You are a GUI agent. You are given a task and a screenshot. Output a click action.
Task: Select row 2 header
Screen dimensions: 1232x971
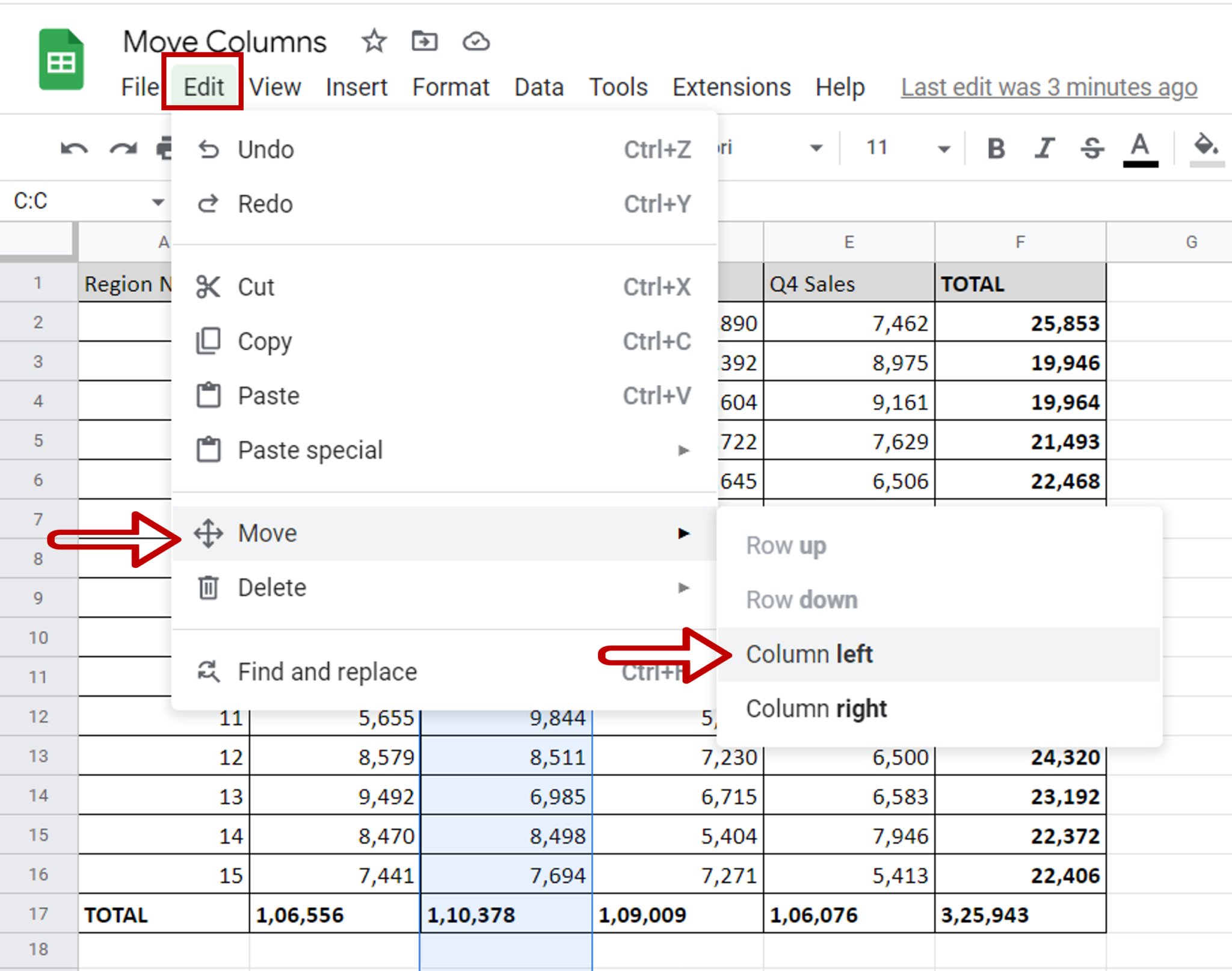(38, 322)
